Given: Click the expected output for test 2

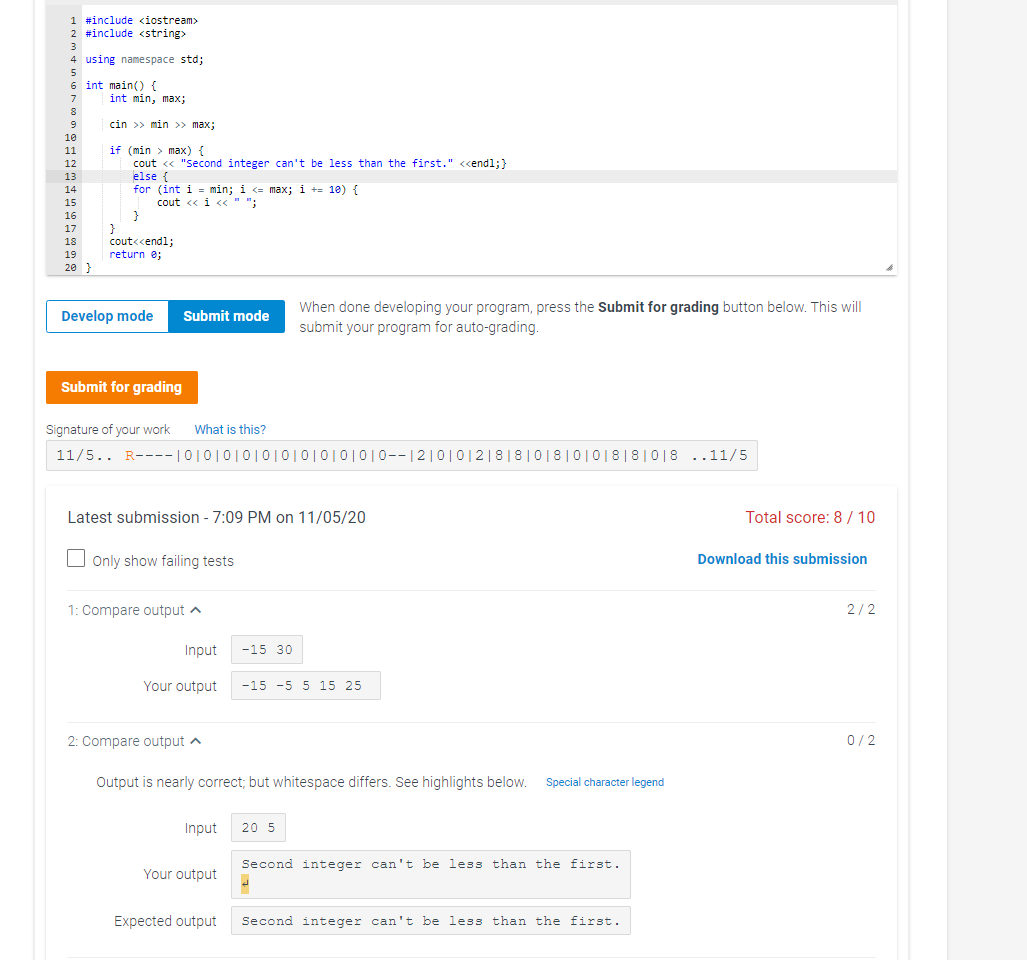Looking at the screenshot, I should coord(430,920).
